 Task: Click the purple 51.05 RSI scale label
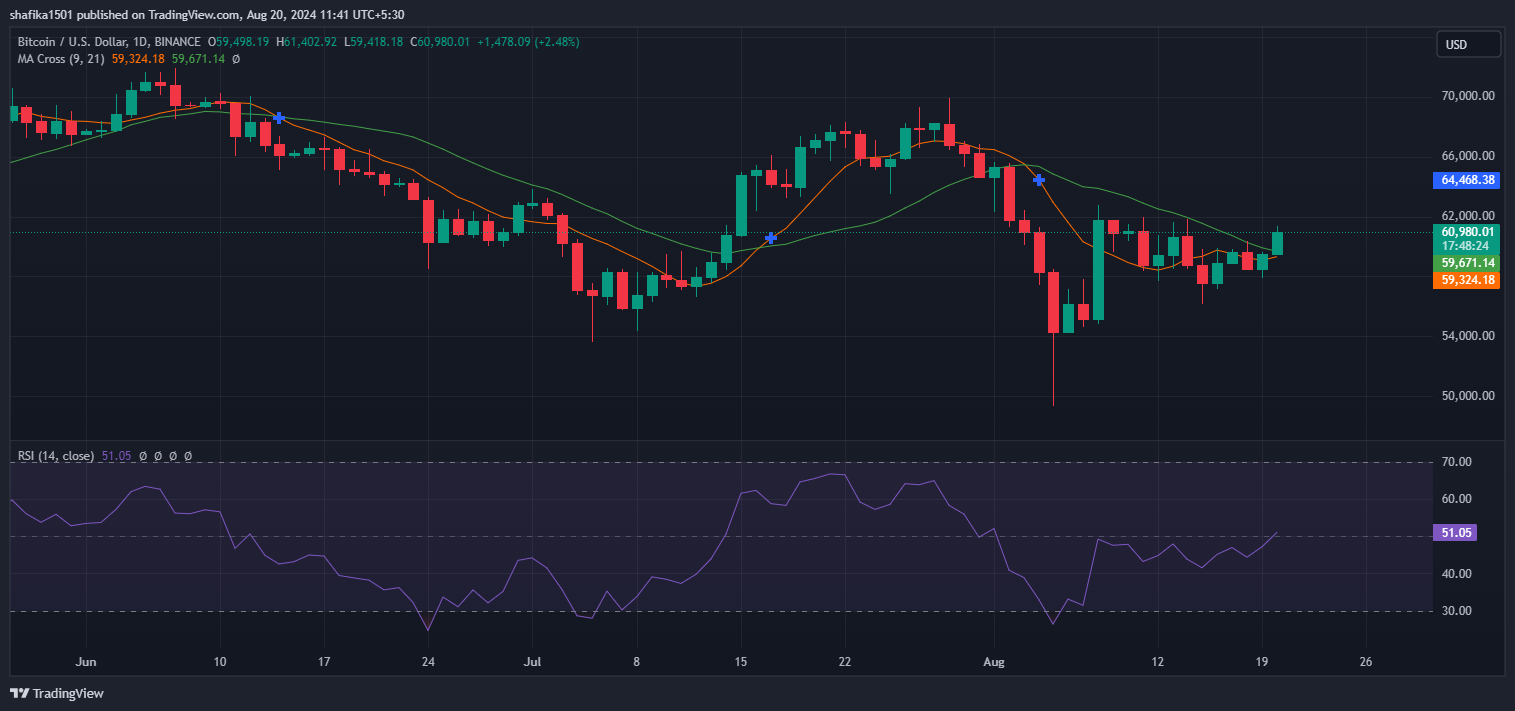(1456, 533)
